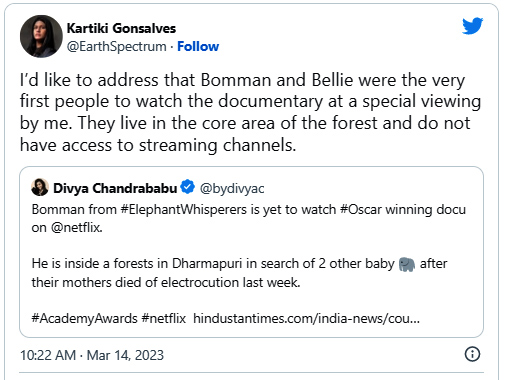Follow the @EarthSpectrum account

pyautogui.click(x=198, y=46)
